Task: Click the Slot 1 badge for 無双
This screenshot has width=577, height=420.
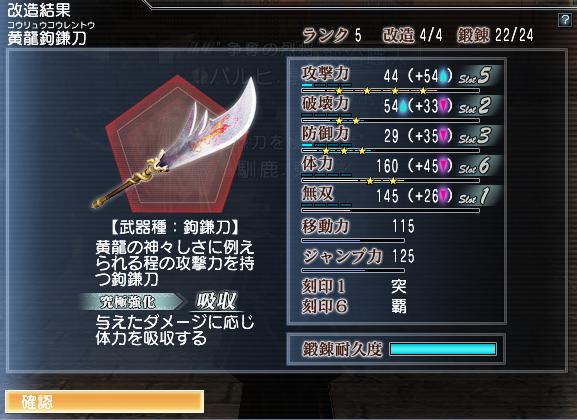Action: [x=475, y=196]
